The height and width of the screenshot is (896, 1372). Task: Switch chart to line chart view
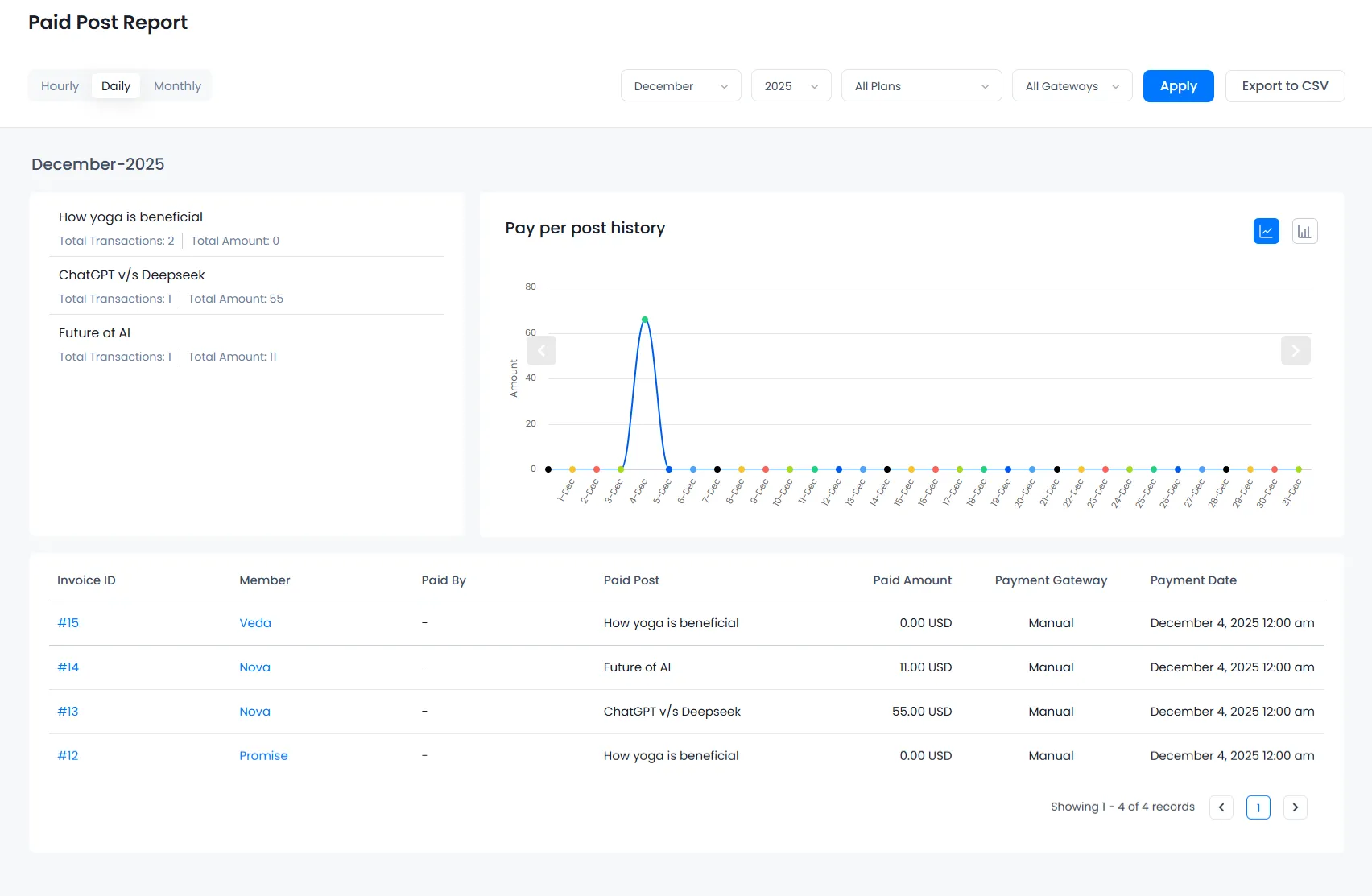pos(1266,231)
